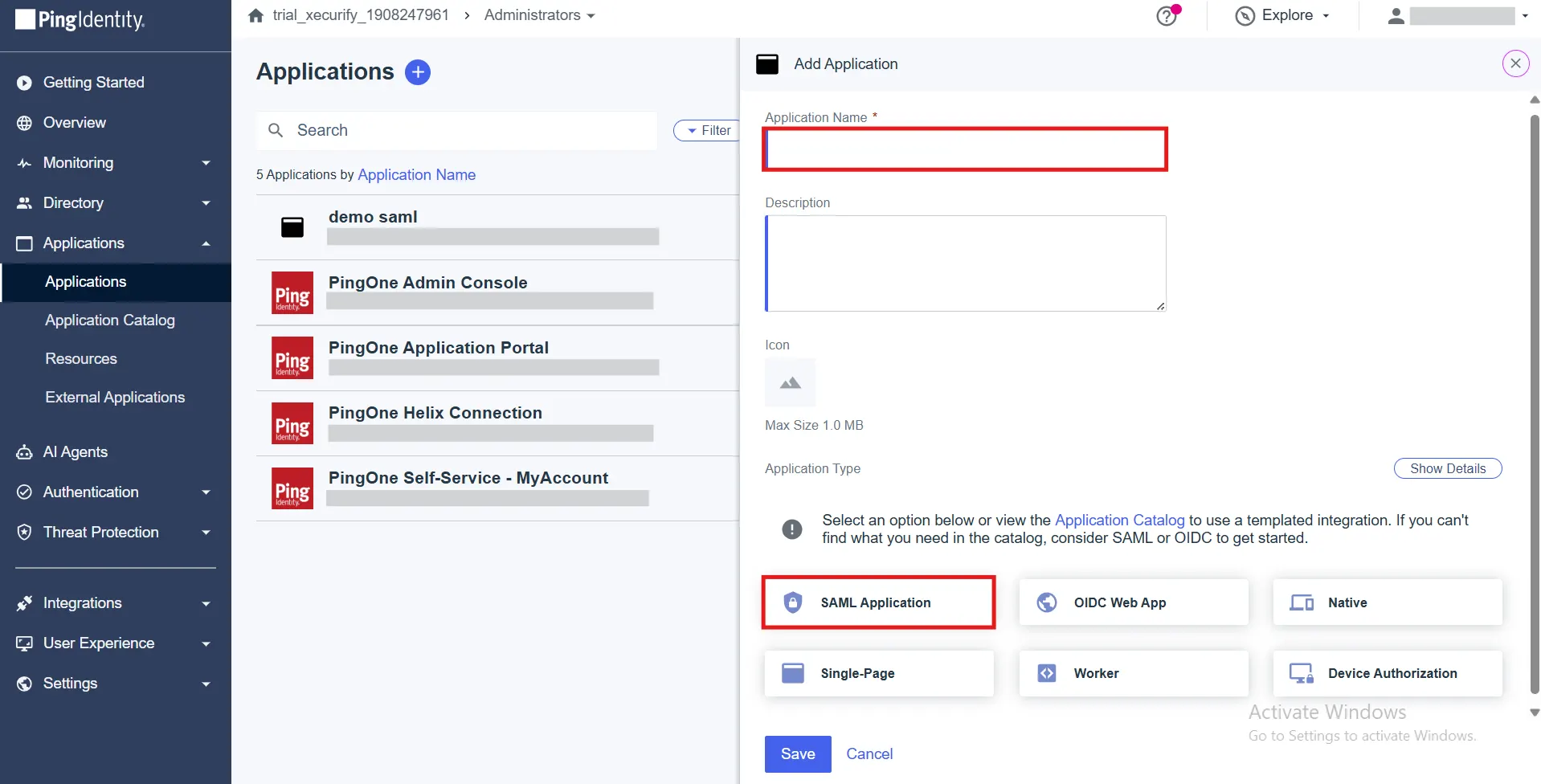
Task: Click the Overview globe icon
Action: (x=24, y=123)
